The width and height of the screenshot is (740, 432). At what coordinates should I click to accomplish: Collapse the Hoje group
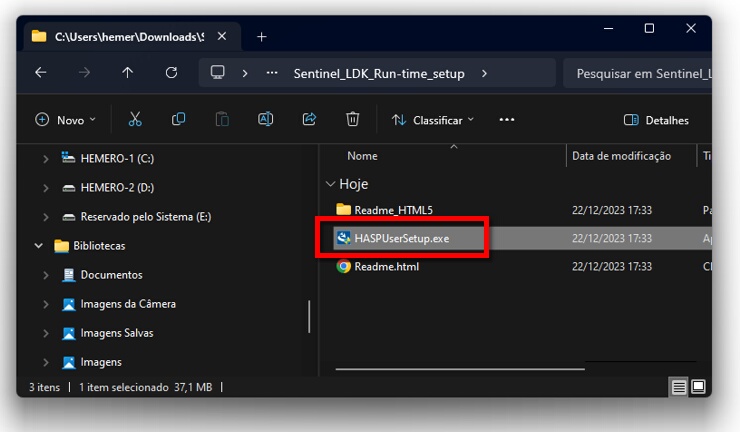(x=330, y=184)
